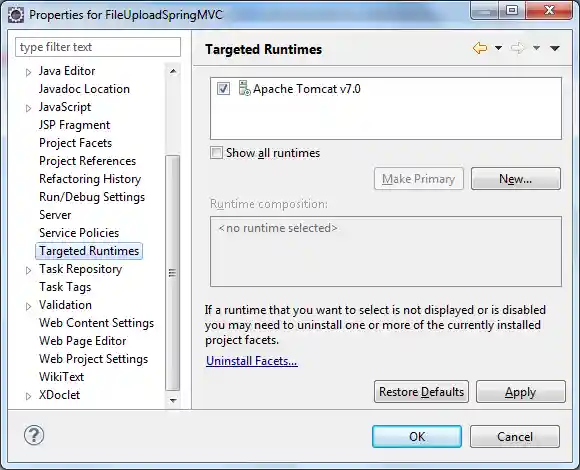Click the back navigation arrow icon
Viewport: 580px width, 470px height.
pyautogui.click(x=480, y=48)
